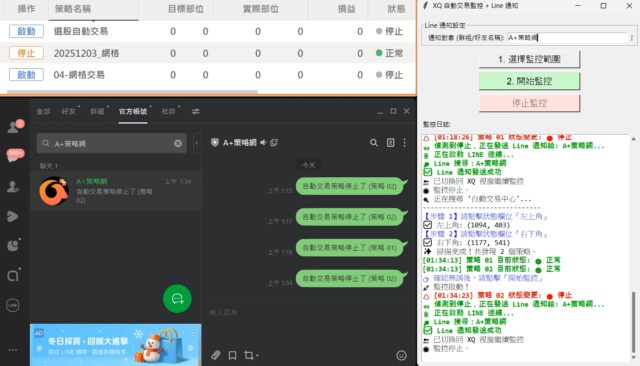
Task: Click the 正常 status of 20251203_網格
Action: pos(389,53)
